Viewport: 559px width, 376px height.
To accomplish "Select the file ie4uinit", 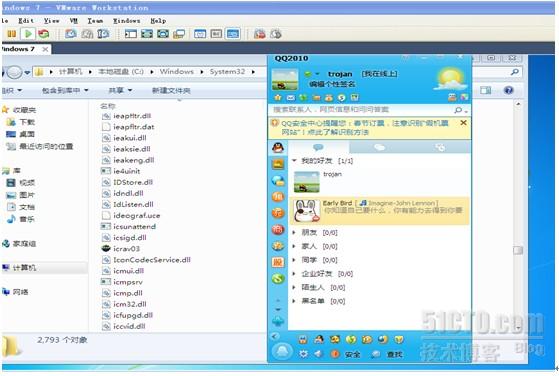I will (127, 171).
